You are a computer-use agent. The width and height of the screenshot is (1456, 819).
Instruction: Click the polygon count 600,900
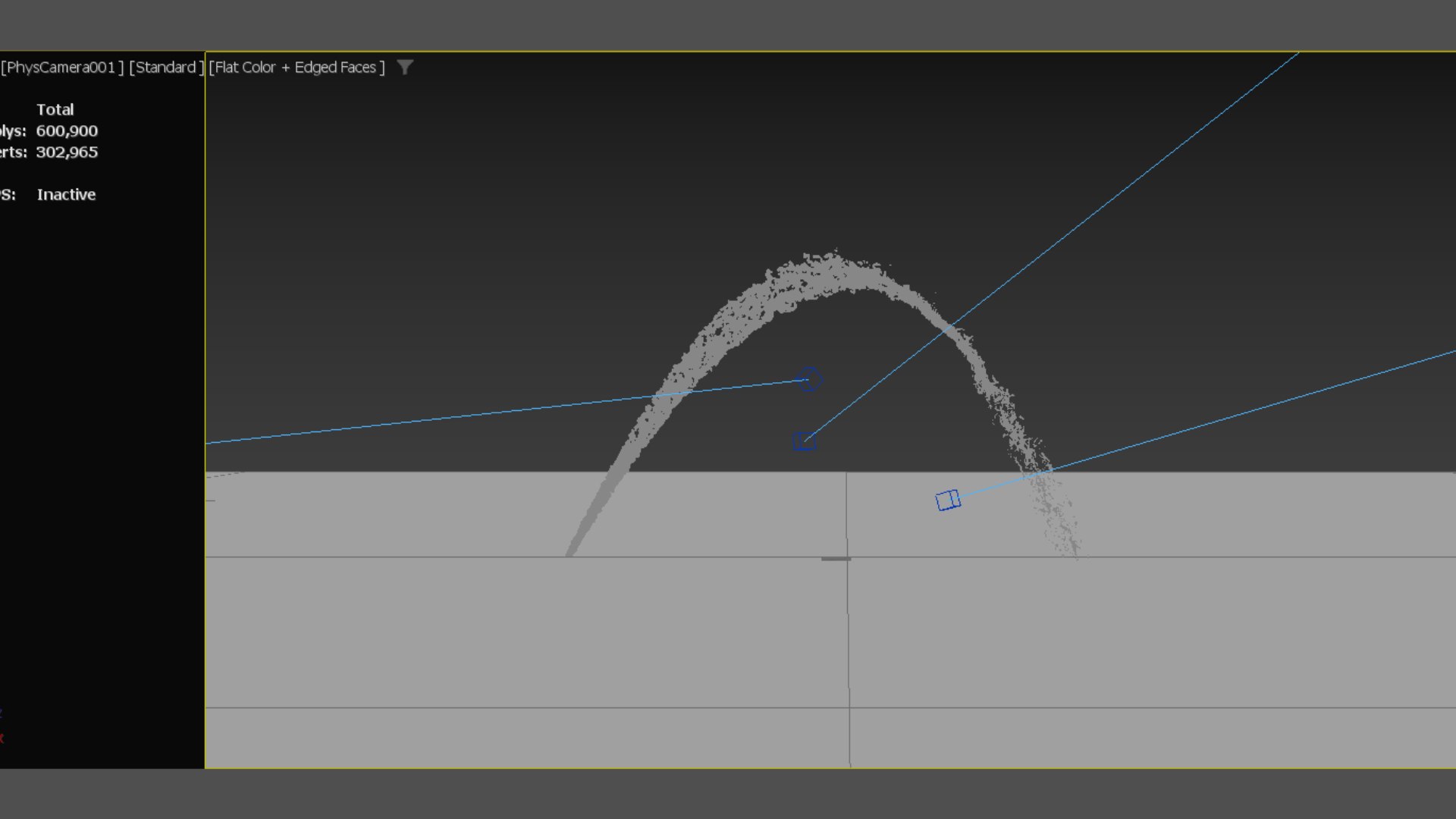pos(67,130)
